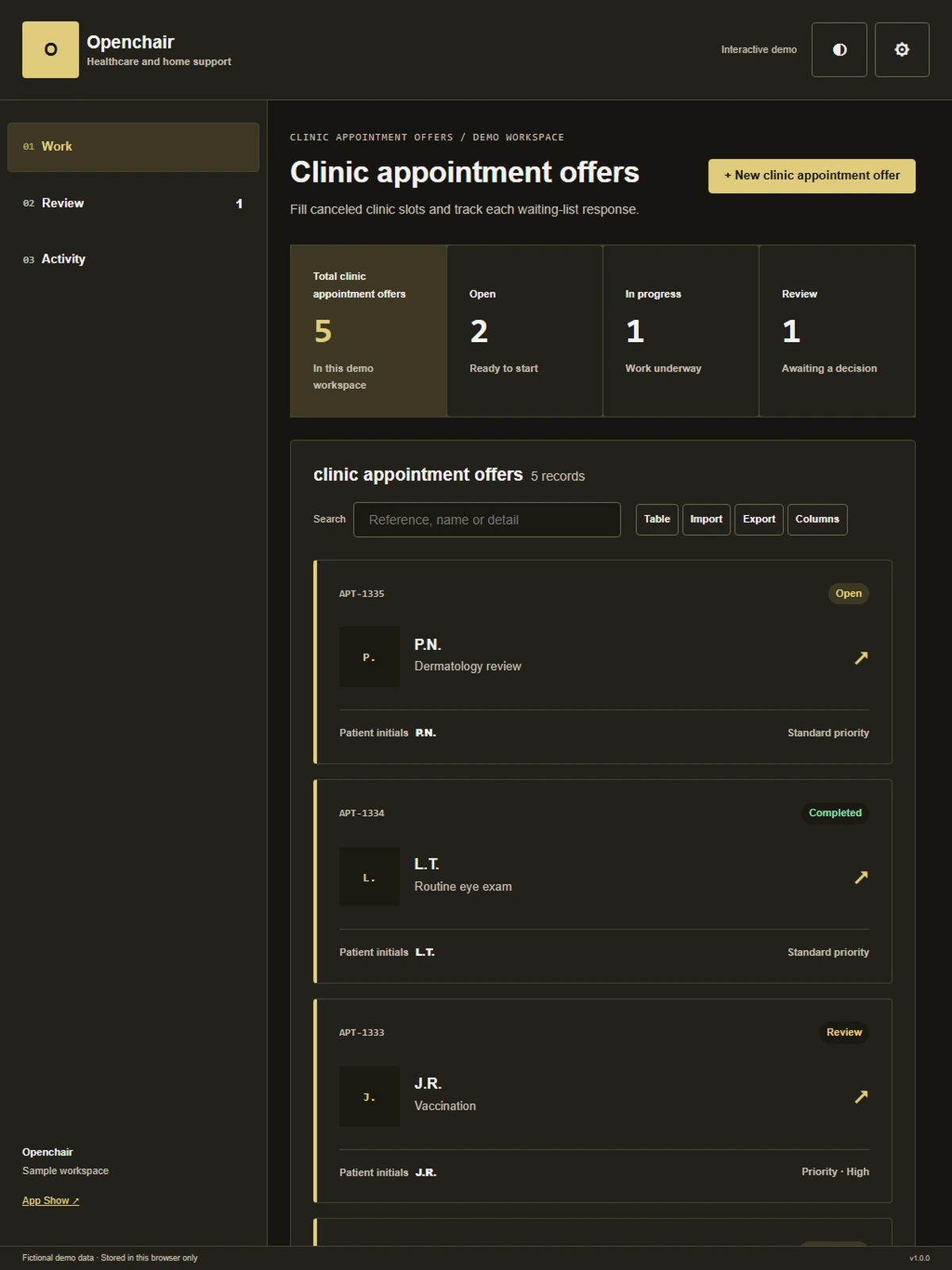952x1270 pixels.
Task: Click the J.R. record title
Action: [x=428, y=1084]
